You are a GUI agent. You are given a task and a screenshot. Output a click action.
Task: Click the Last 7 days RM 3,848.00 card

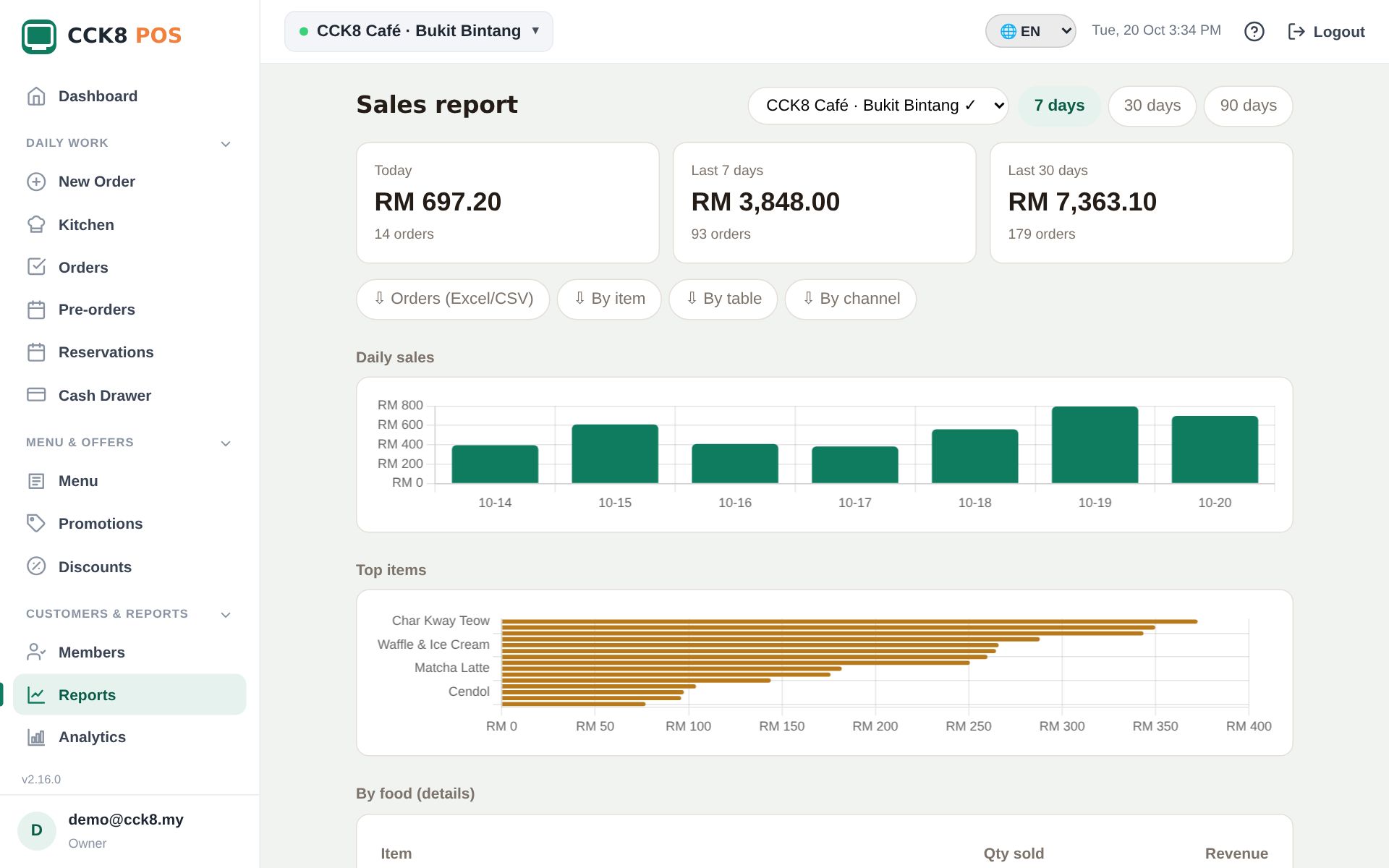825,203
